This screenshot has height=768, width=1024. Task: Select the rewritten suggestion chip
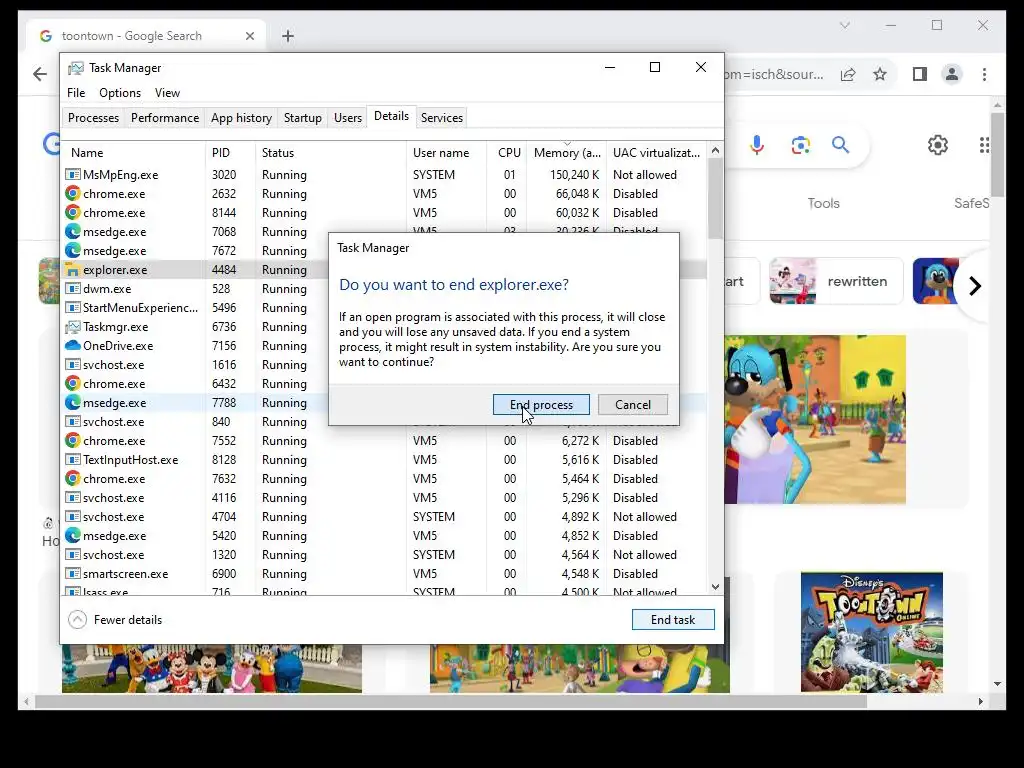tap(836, 281)
